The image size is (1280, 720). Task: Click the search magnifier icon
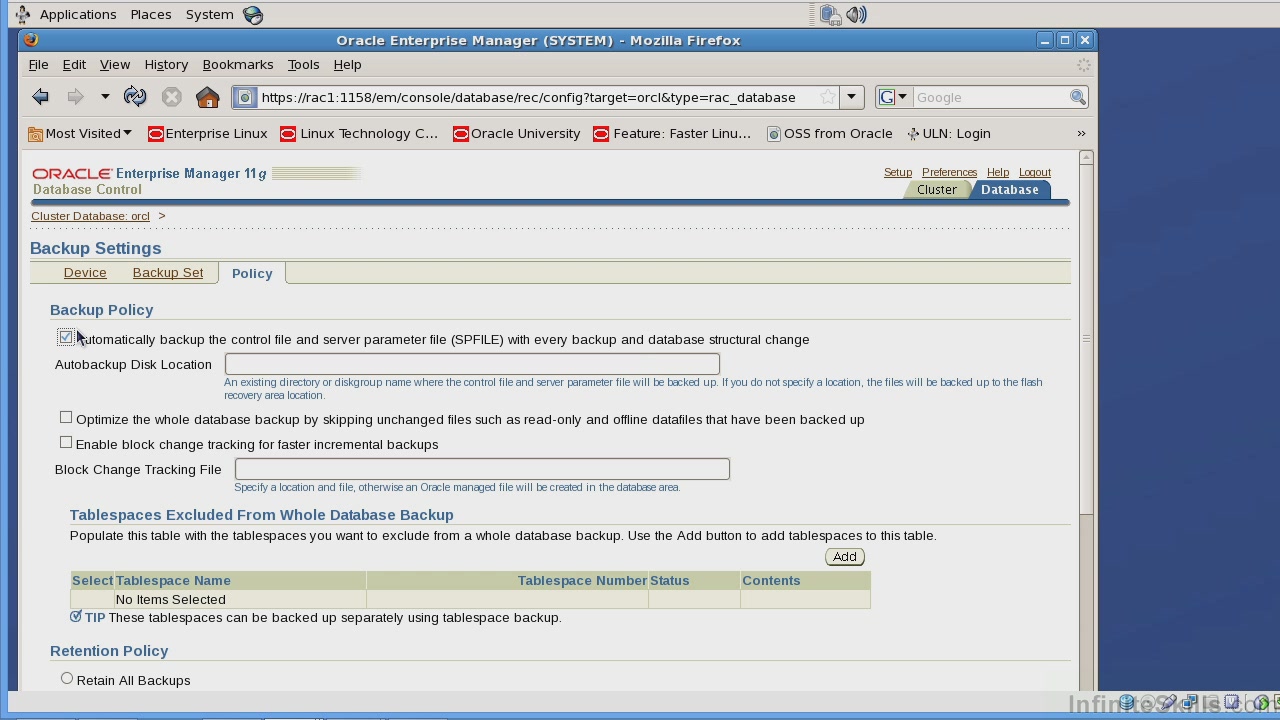point(1078,97)
